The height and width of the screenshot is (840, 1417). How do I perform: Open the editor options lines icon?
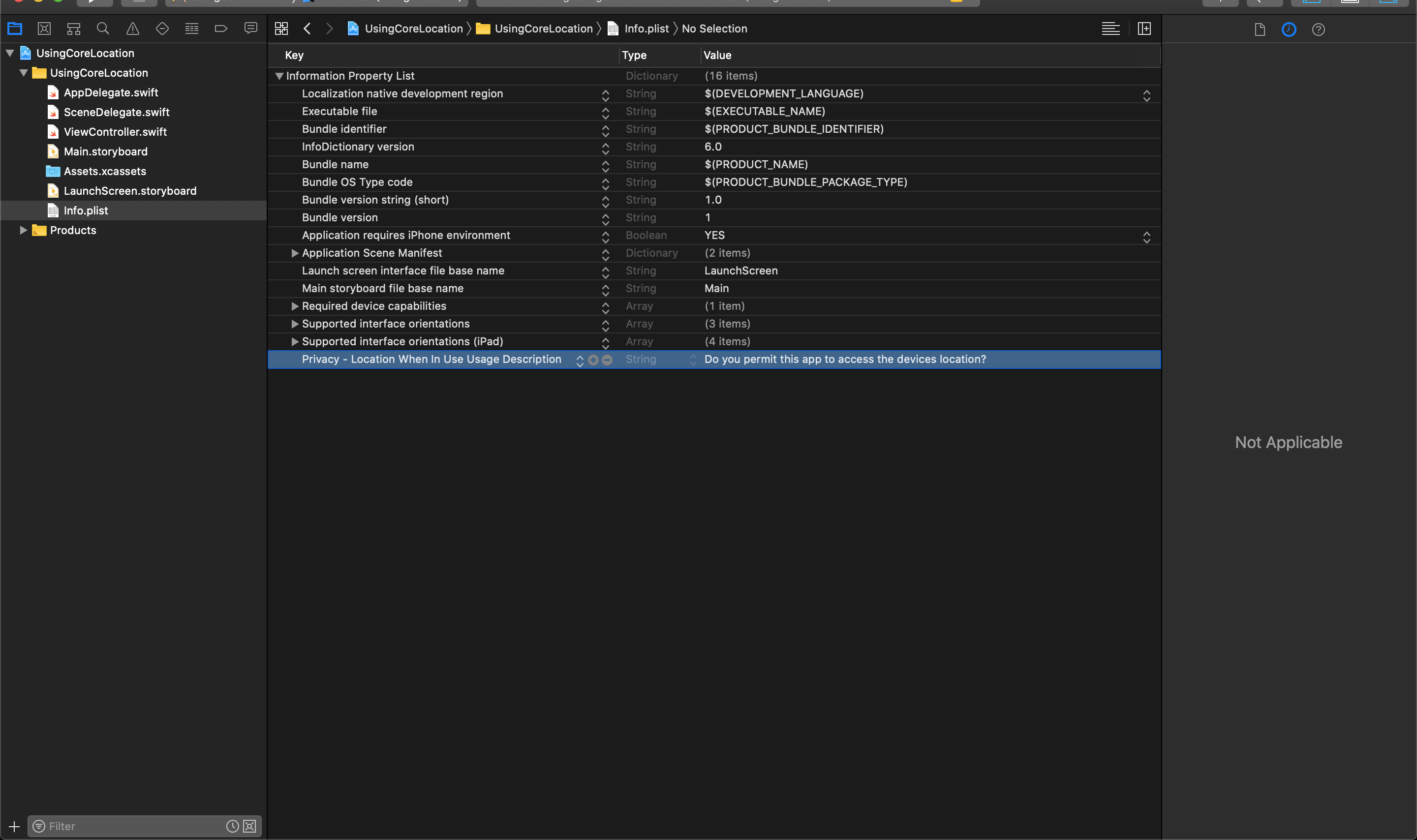click(1110, 29)
